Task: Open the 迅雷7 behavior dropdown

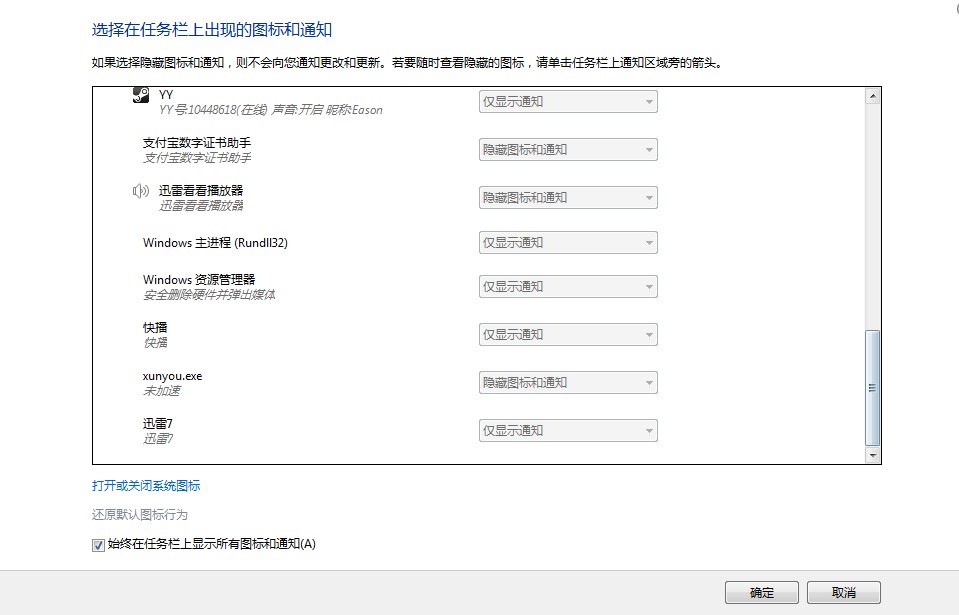Action: (568, 431)
